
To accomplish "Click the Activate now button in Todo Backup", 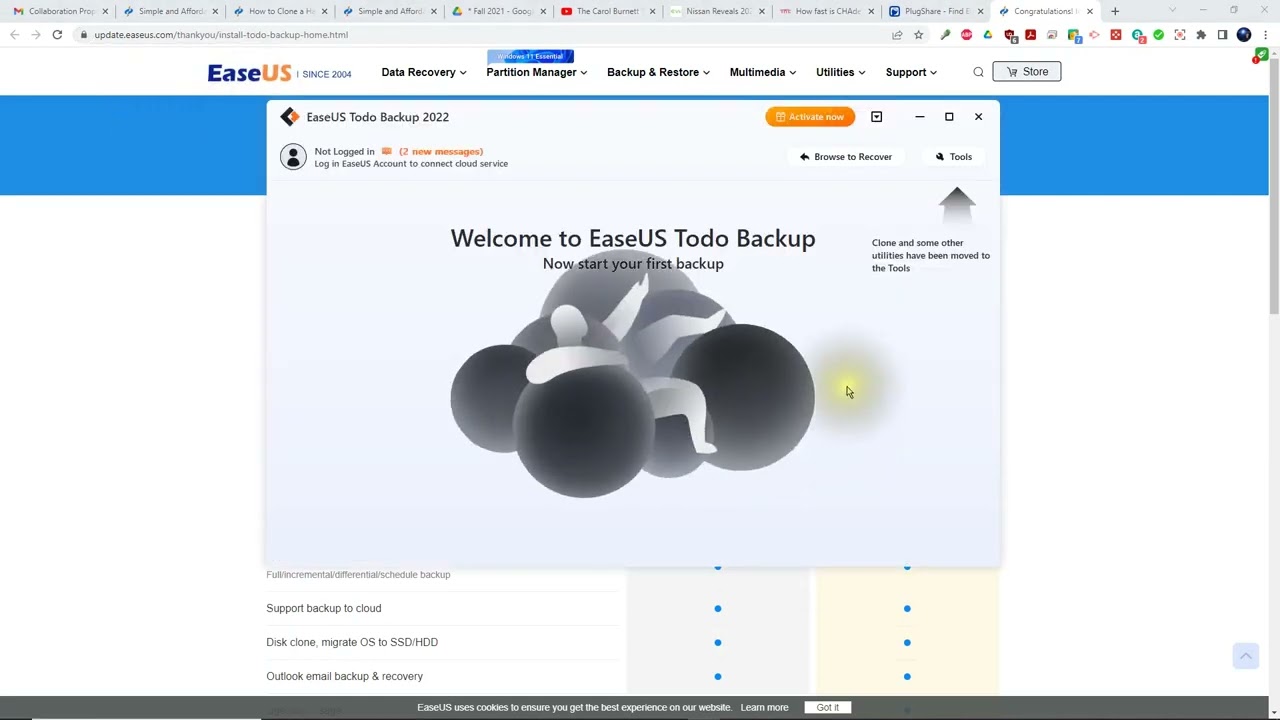I will pos(810,117).
